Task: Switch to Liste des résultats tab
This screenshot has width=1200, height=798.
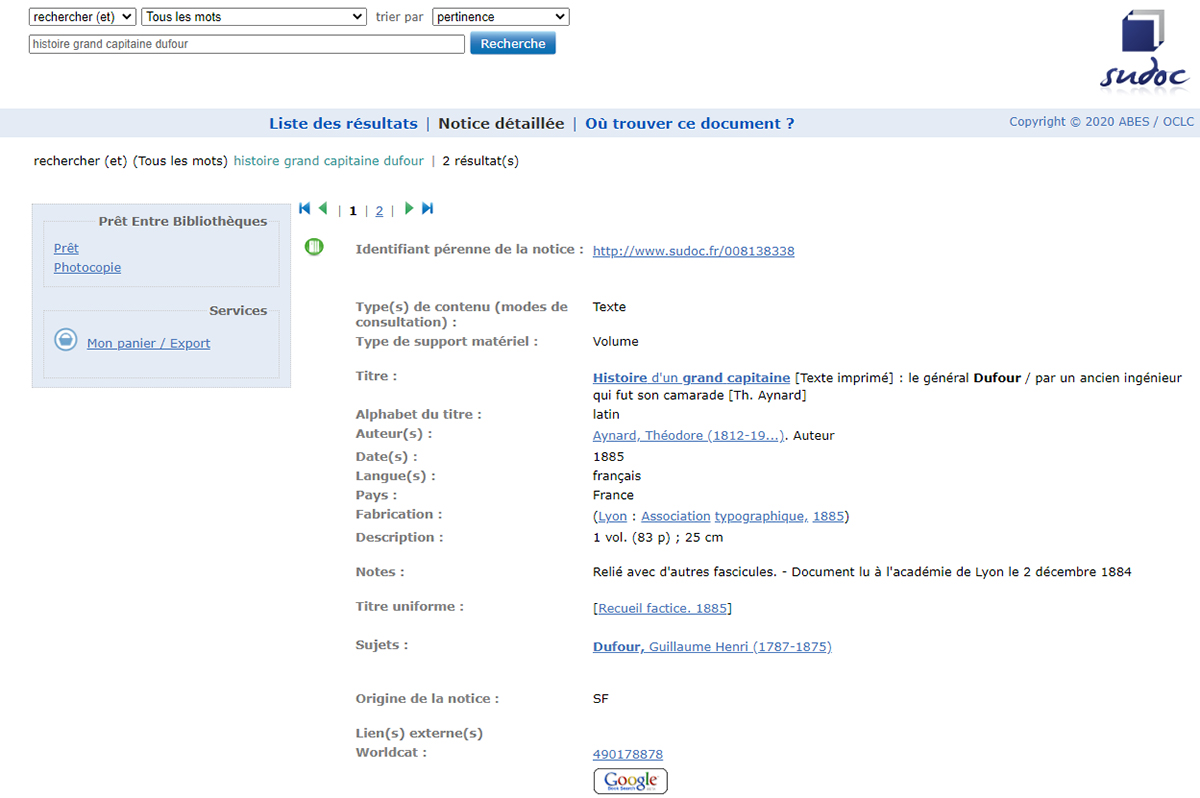Action: 343,124
